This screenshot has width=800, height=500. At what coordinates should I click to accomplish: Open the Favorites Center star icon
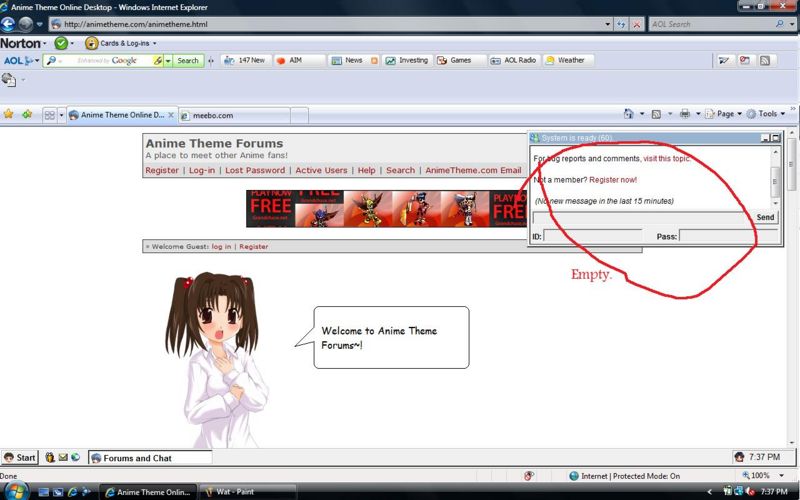coord(9,114)
